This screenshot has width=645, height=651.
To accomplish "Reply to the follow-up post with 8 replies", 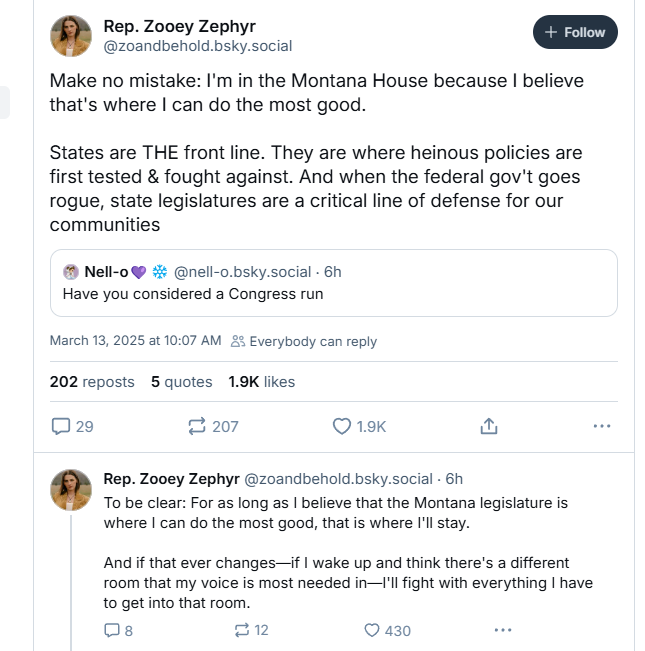I will click(x=111, y=630).
